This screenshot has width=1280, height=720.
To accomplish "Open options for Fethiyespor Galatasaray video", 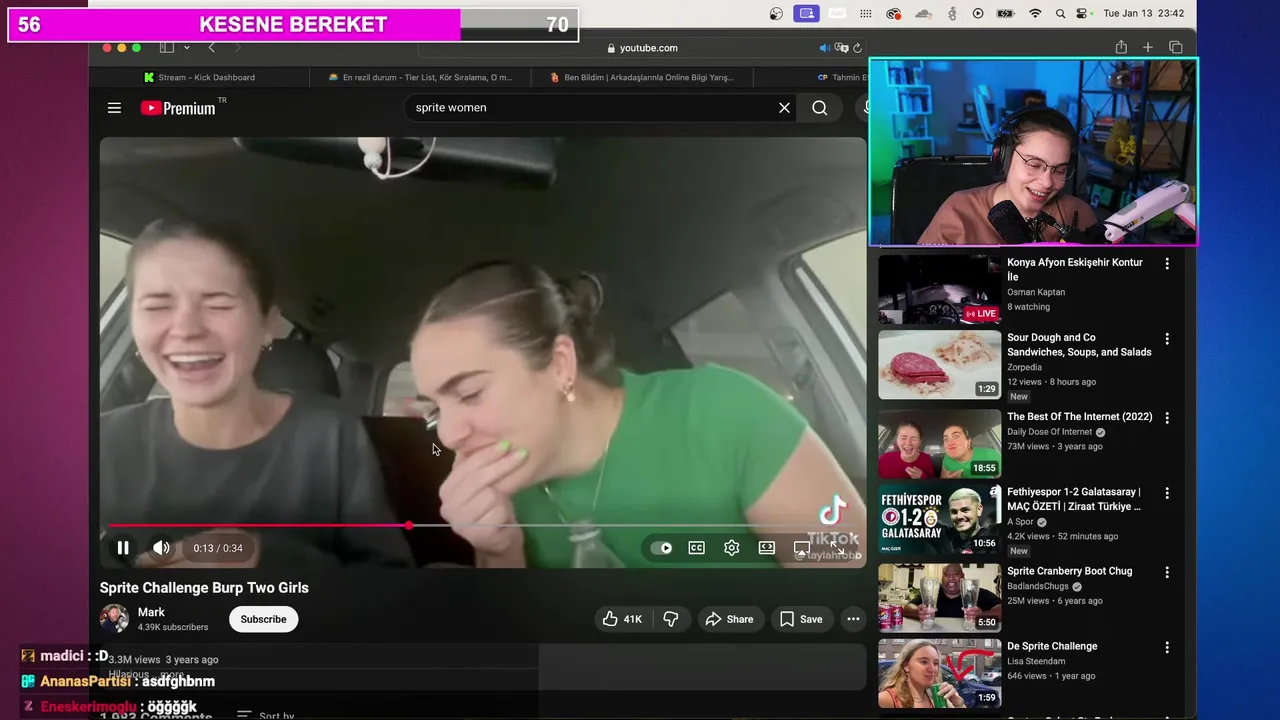I will [1166, 493].
